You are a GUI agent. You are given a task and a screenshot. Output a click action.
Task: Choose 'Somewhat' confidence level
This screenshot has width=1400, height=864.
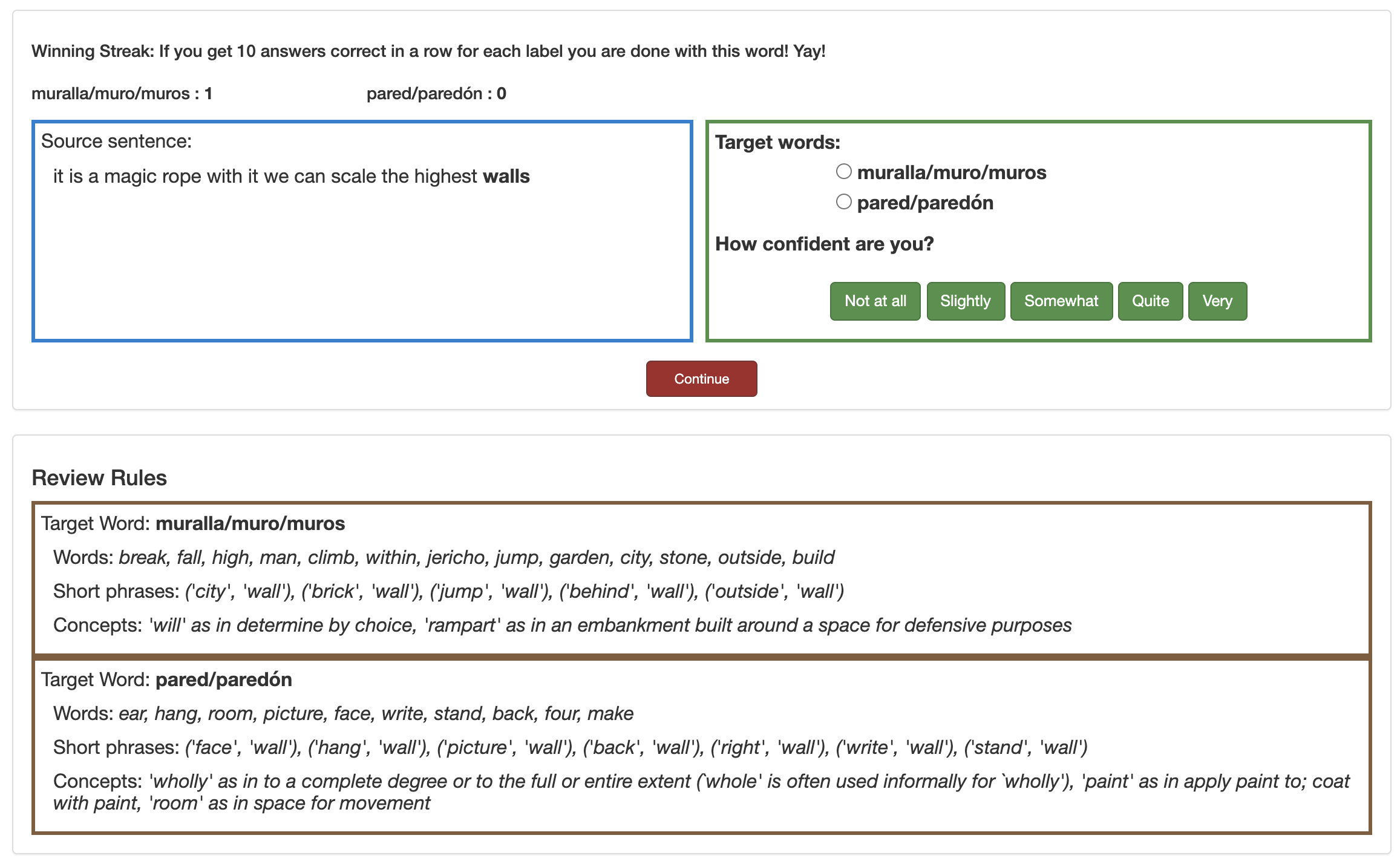click(1061, 301)
